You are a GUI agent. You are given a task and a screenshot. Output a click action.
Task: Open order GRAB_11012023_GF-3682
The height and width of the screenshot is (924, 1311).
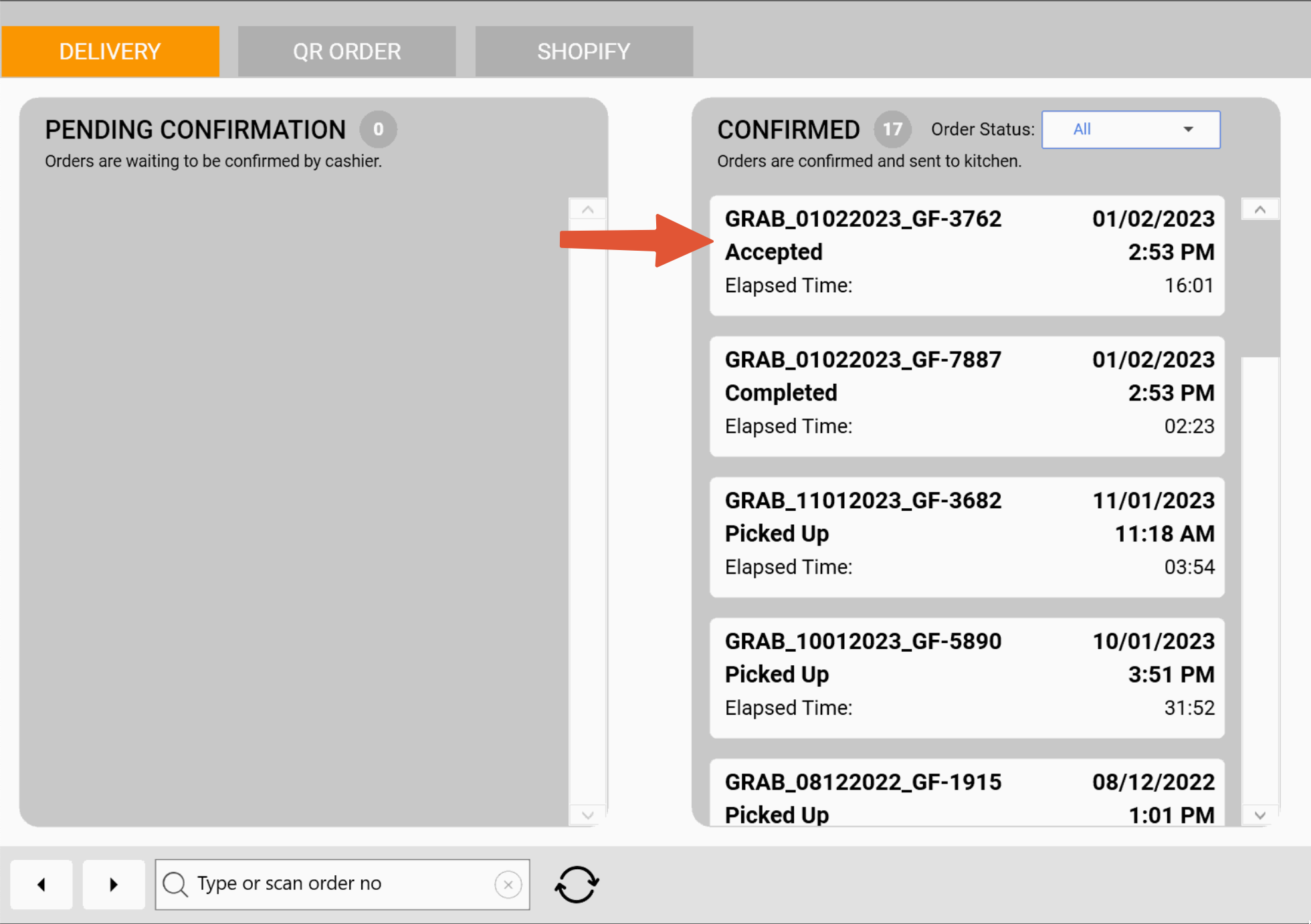pyautogui.click(x=967, y=537)
